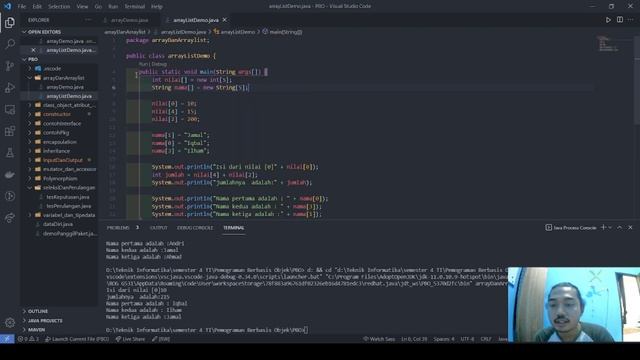Viewport: 640px width, 360px height.
Task: Open errors and warnings status indicator
Action: point(28,339)
